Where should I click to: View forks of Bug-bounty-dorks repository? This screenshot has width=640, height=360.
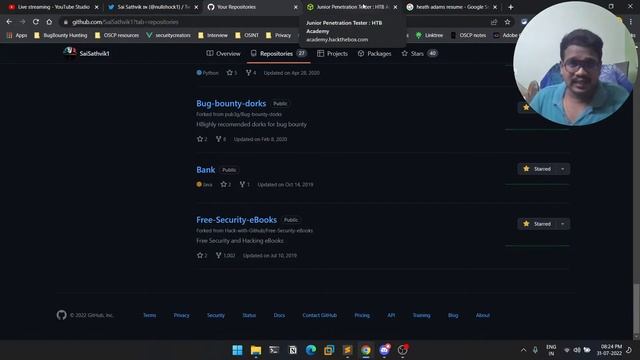click(x=221, y=139)
